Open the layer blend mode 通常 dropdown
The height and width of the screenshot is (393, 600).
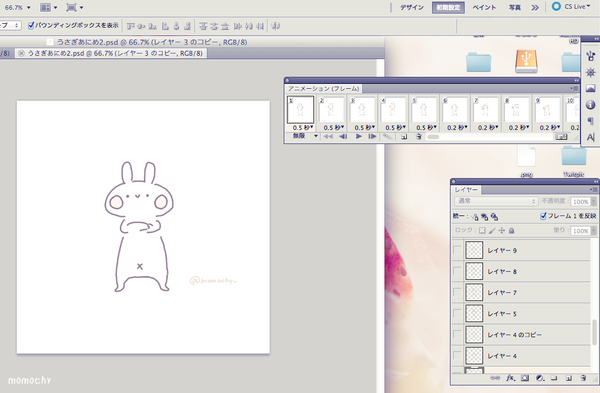[x=496, y=201]
